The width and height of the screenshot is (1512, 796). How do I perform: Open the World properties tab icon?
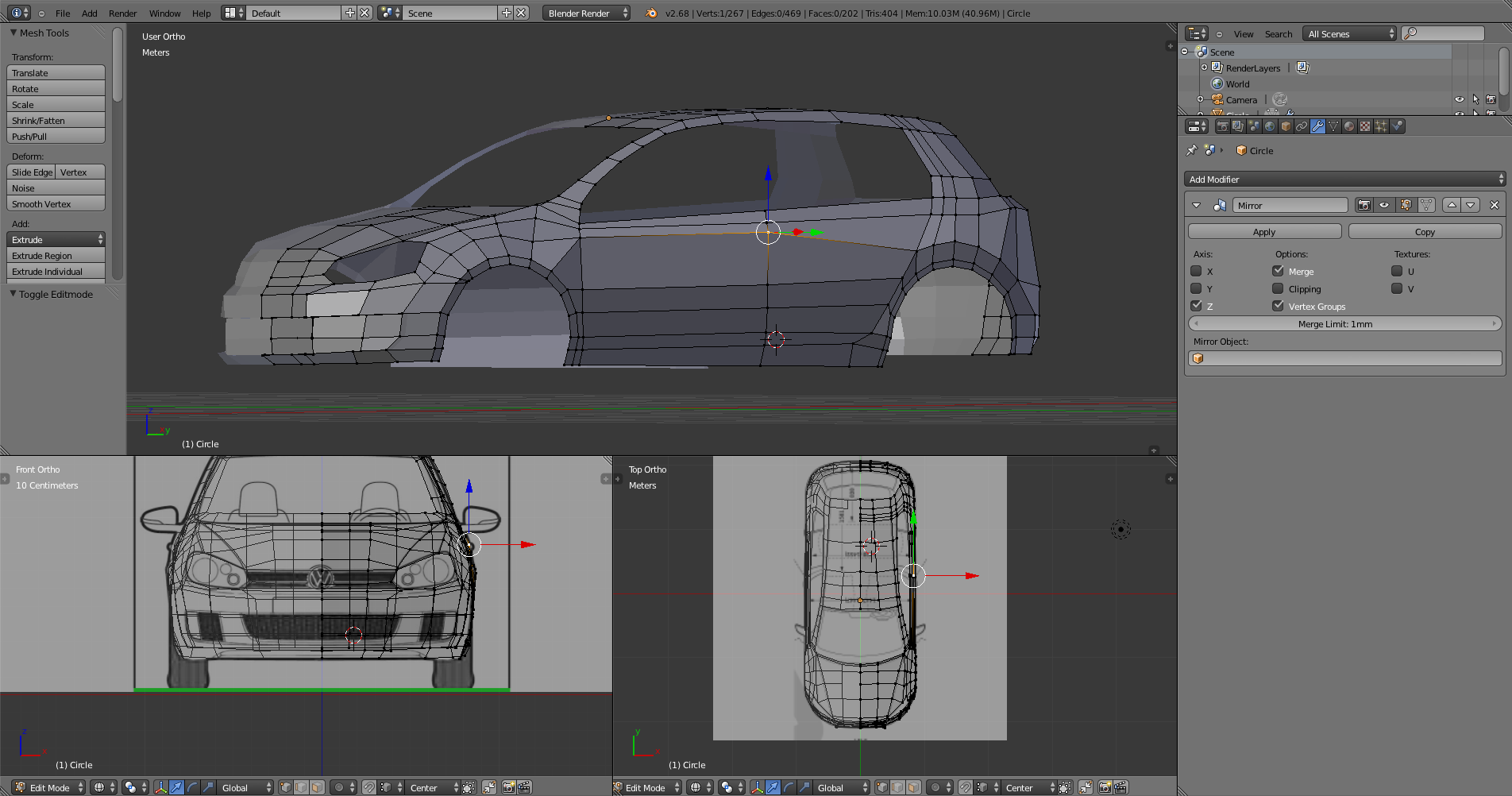pyautogui.click(x=1270, y=126)
